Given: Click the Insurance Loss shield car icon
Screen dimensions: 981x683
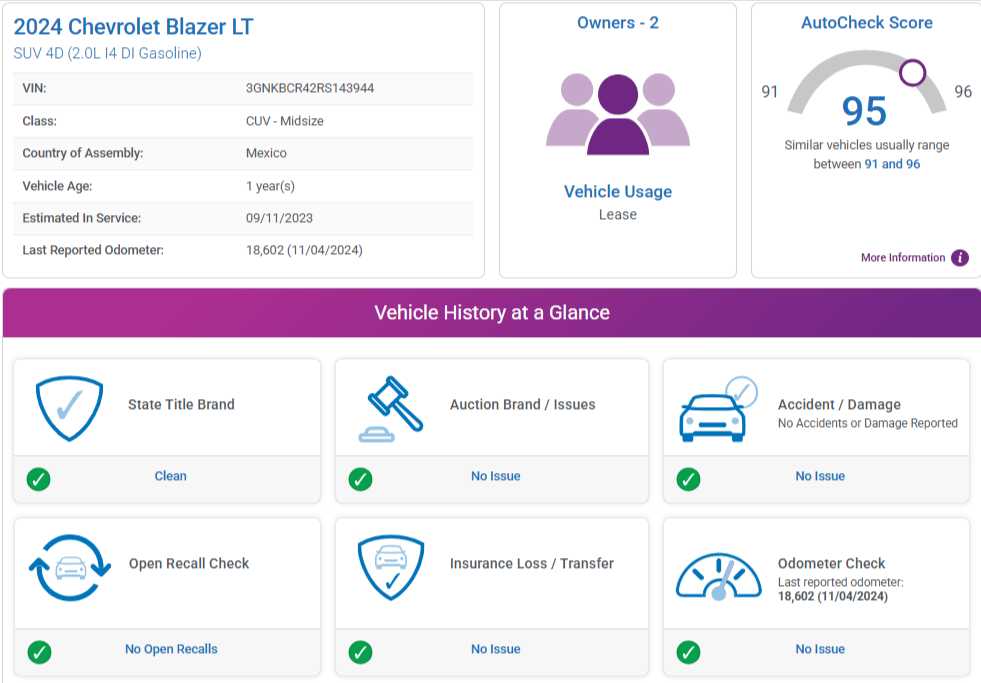Looking at the screenshot, I should [x=391, y=567].
